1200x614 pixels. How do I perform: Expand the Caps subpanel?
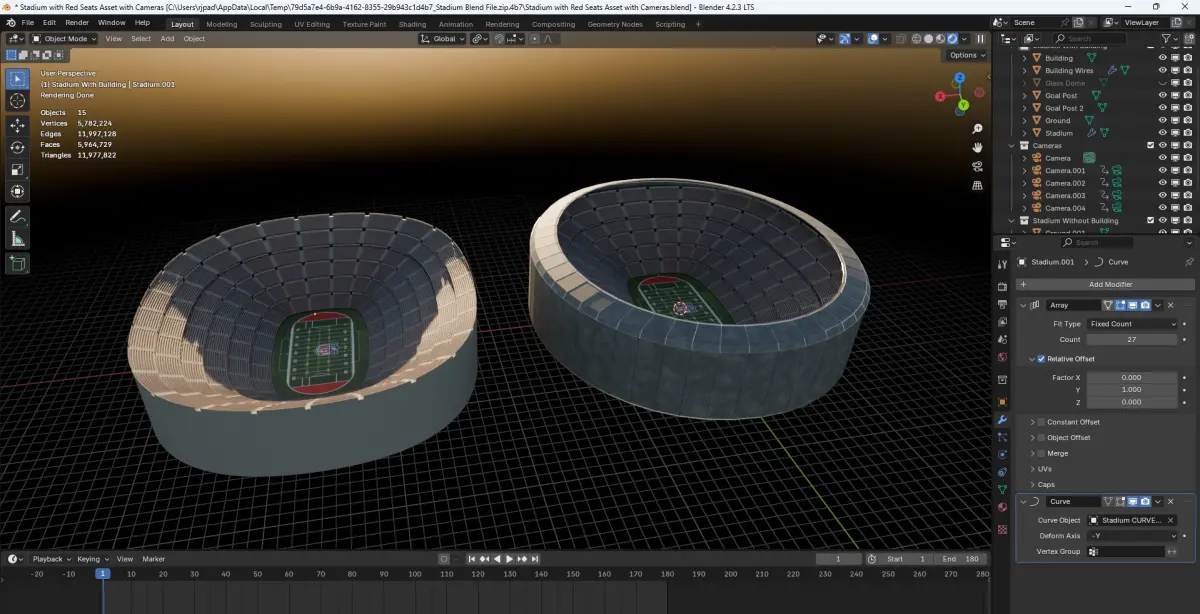pos(1033,485)
